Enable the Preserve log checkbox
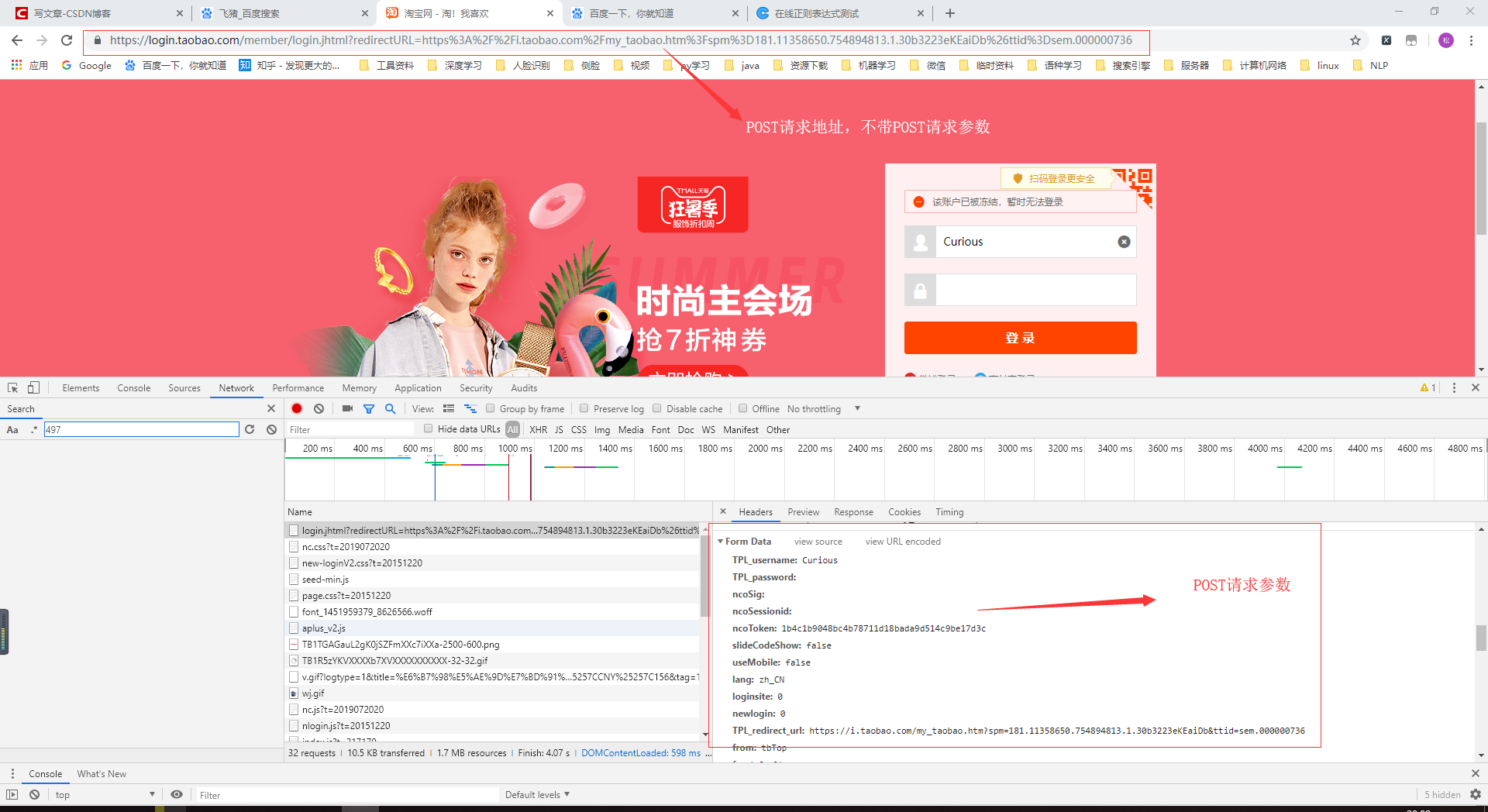 click(x=584, y=408)
